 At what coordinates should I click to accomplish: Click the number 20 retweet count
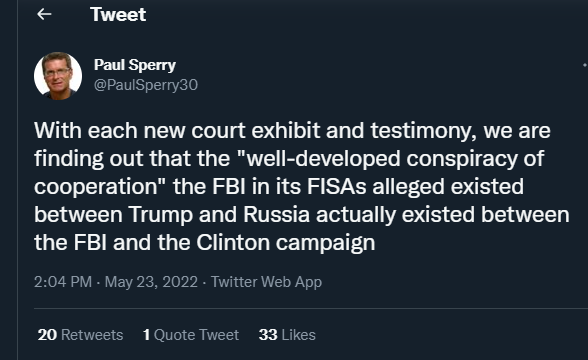(x=47, y=335)
